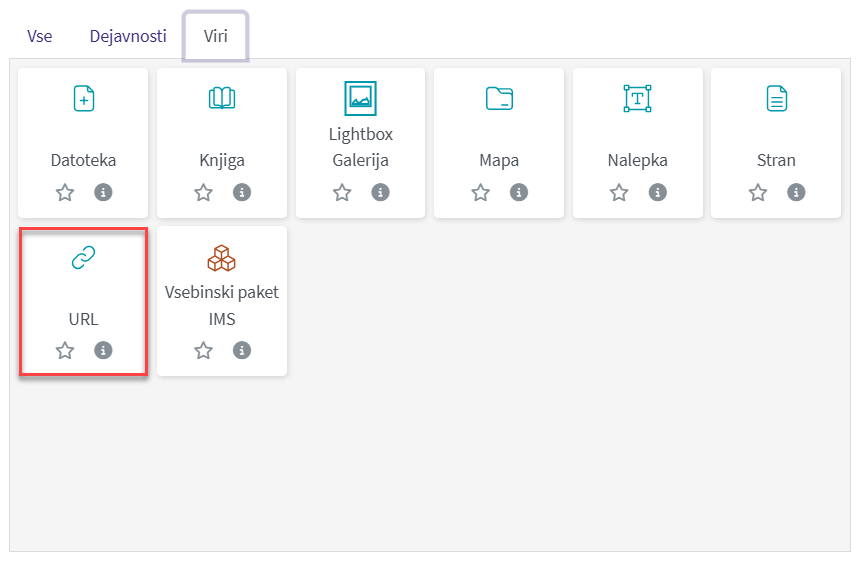Open the Datoteka file resource icon
Viewport: 862px width, 562px height.
click(84, 98)
